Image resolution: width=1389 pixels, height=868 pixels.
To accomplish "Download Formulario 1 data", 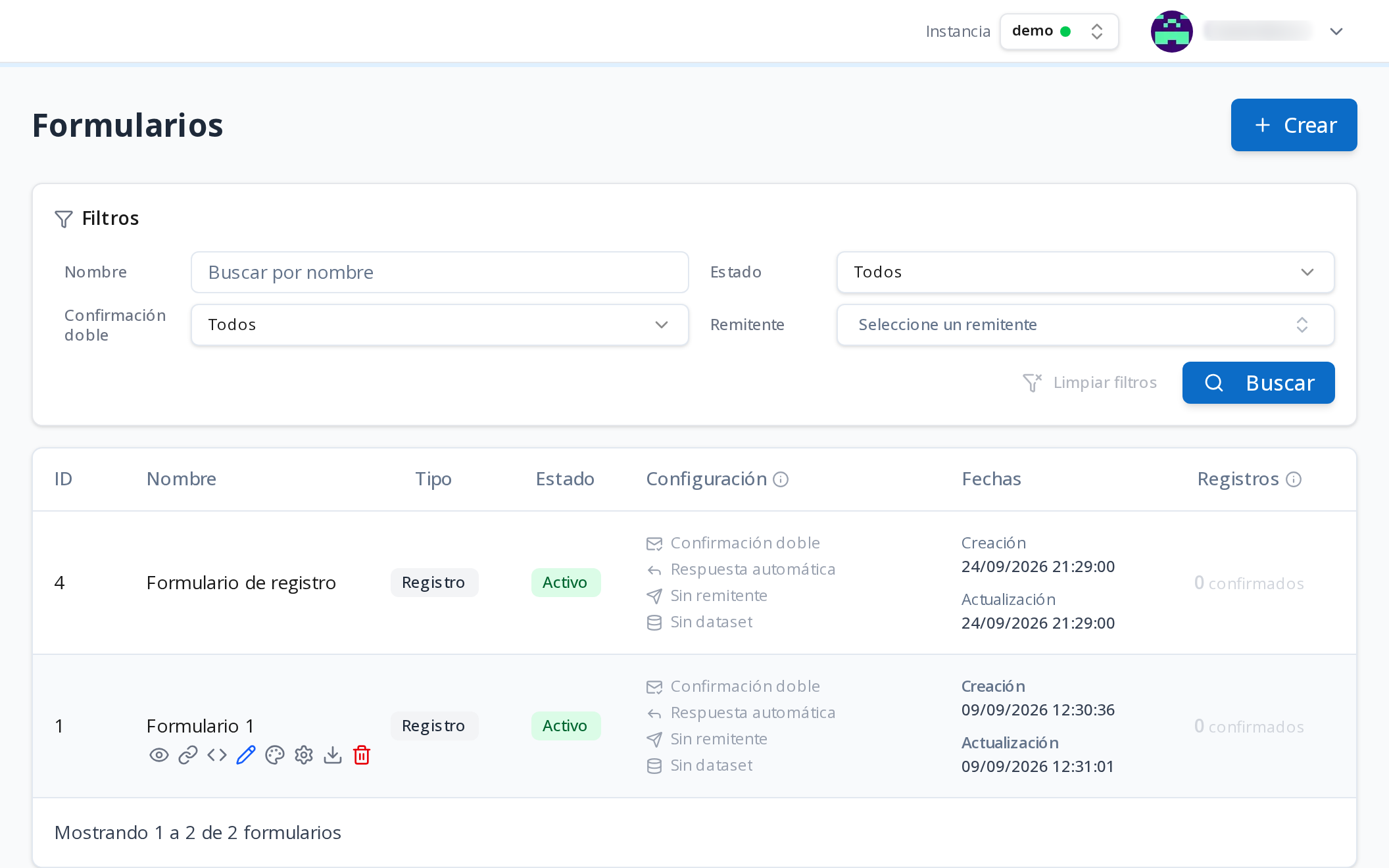I will (x=333, y=755).
